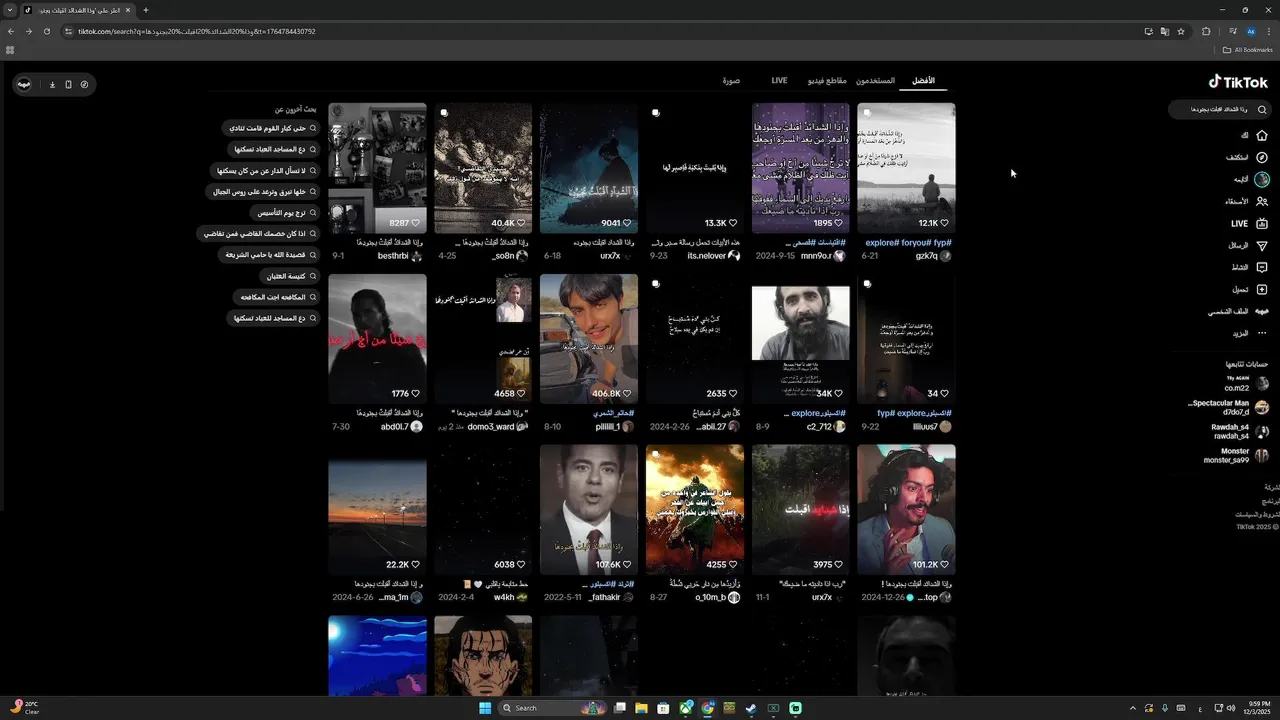Click the browser reload button

click(46, 31)
